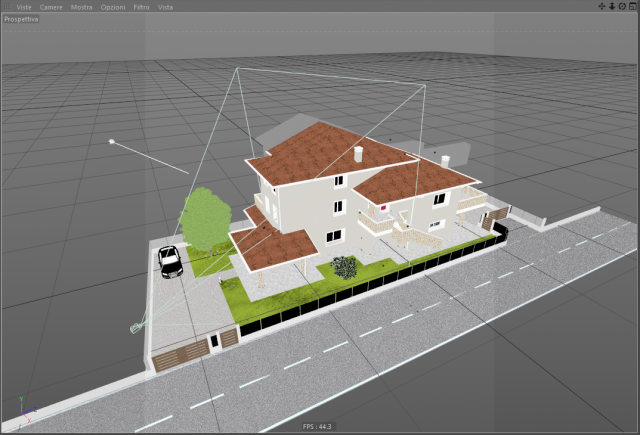Viewport: 640px width, 435px height.
Task: Select the left chimney on the roof
Action: click(x=358, y=154)
